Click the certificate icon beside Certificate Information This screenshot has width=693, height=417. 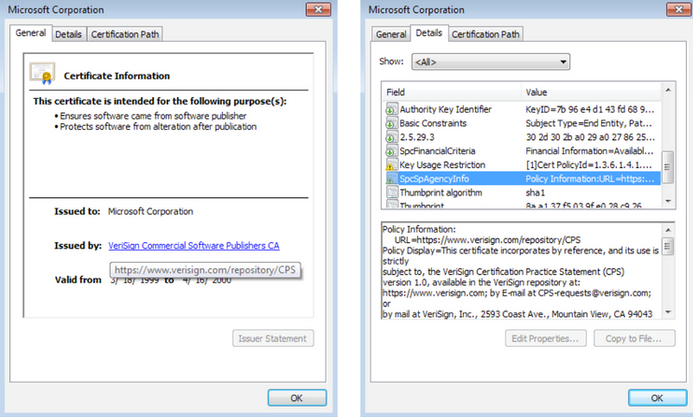(42, 74)
